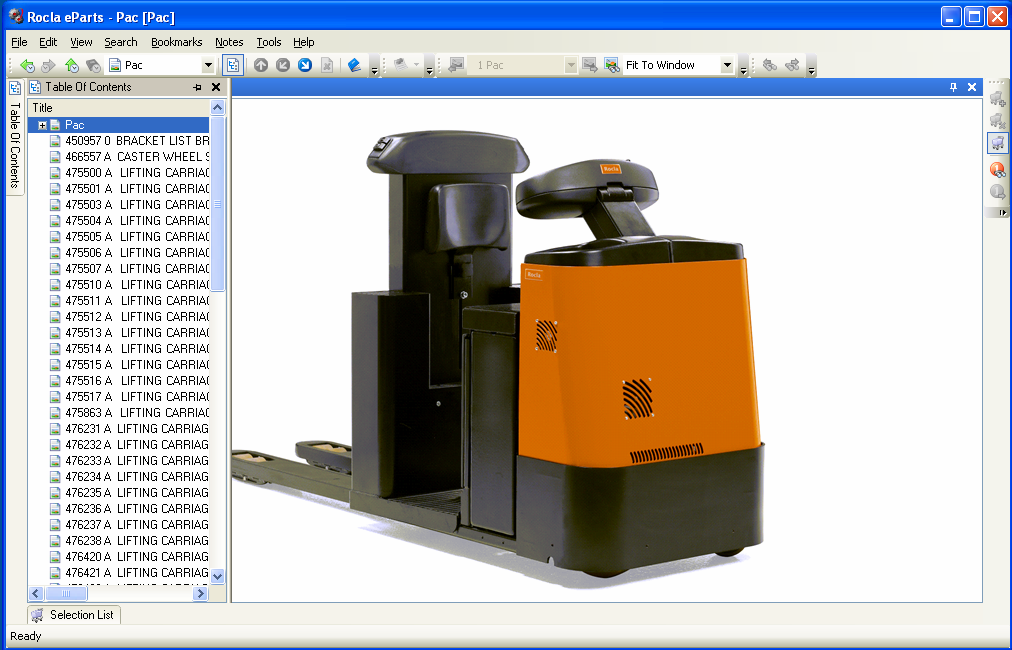Image resolution: width=1012 pixels, height=650 pixels.
Task: Click the greyed notes toolbar icon
Action: pos(401,65)
